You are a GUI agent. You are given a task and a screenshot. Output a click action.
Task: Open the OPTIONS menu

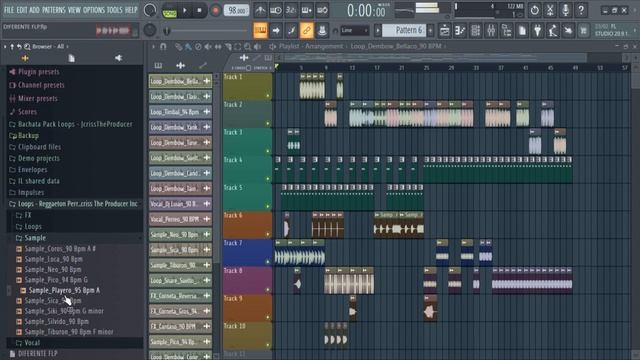[94, 10]
